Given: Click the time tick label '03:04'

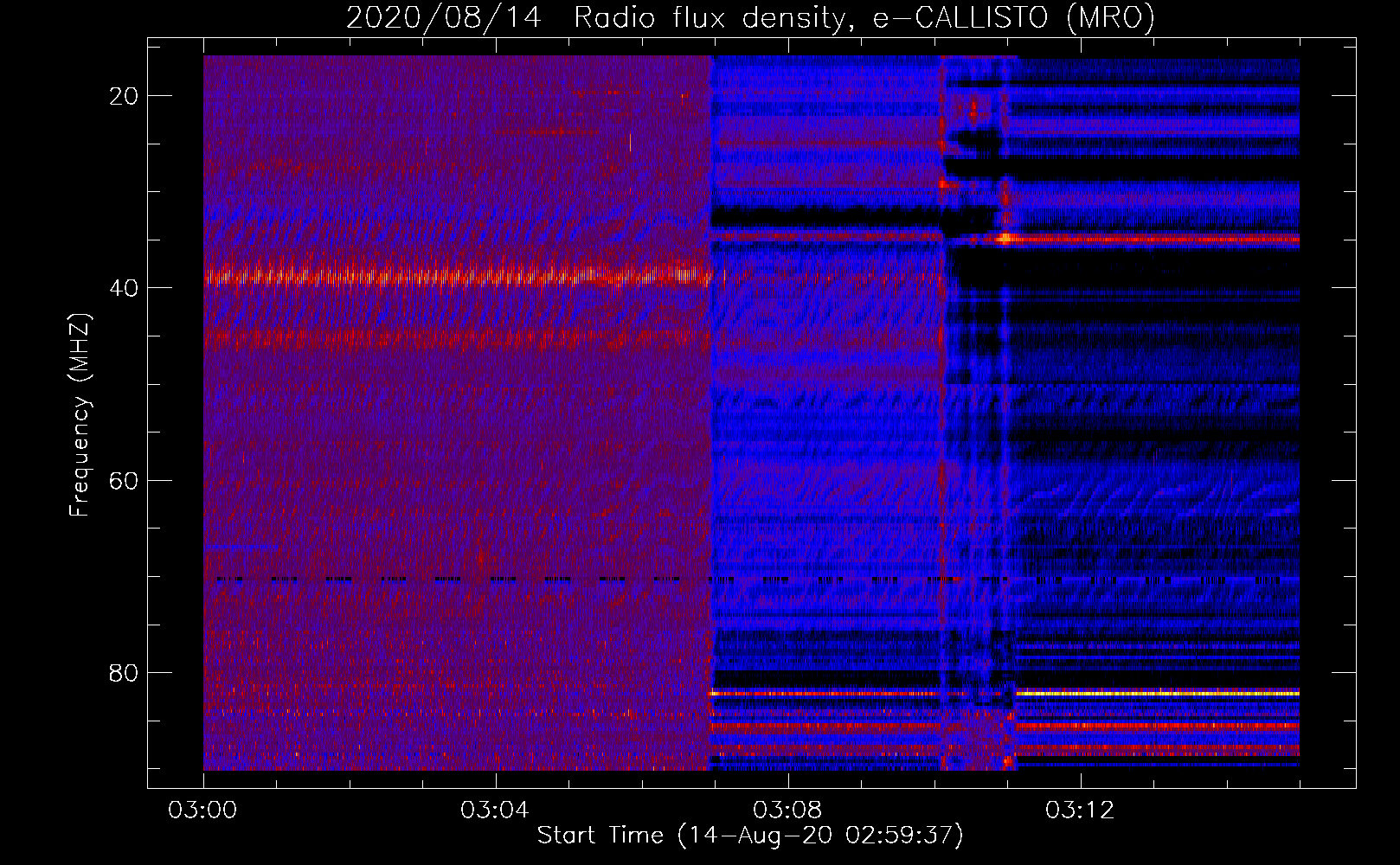Looking at the screenshot, I should coord(495,811).
